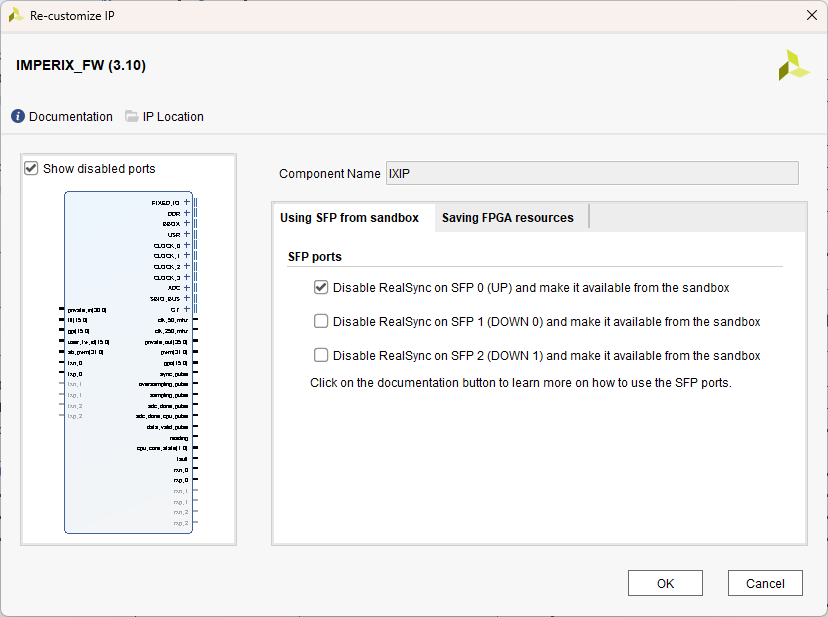Viewport: 828px width, 617px height.
Task: Expand the GT interface plus sign
Action: [186, 309]
